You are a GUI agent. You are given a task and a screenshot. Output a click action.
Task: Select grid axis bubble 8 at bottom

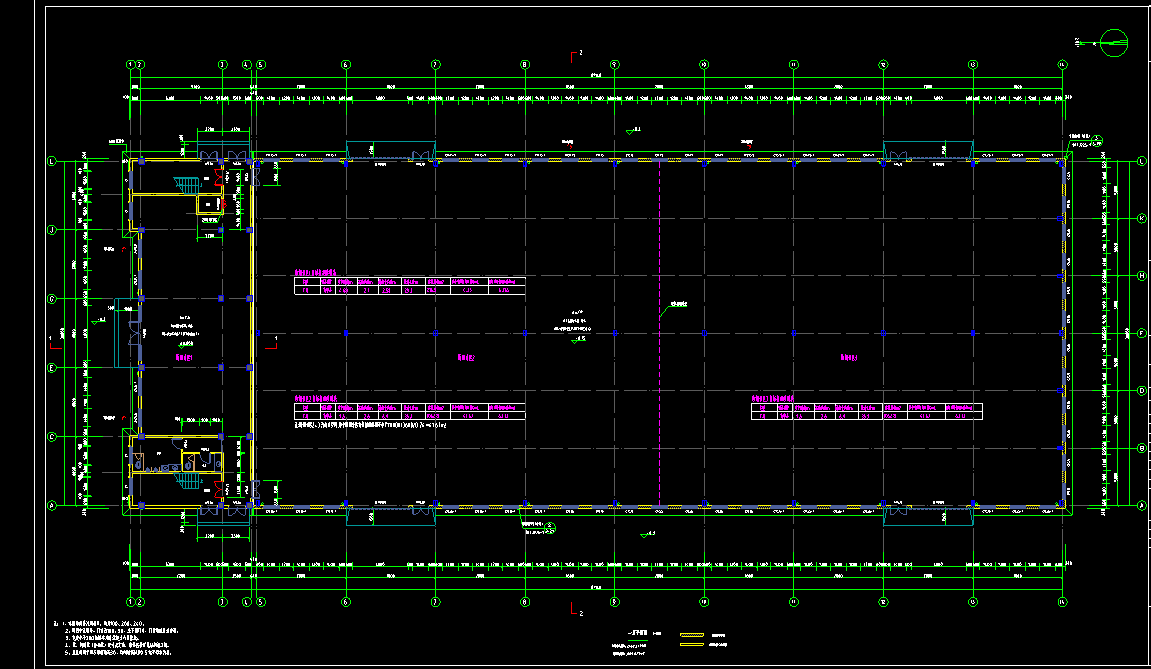pos(525,602)
